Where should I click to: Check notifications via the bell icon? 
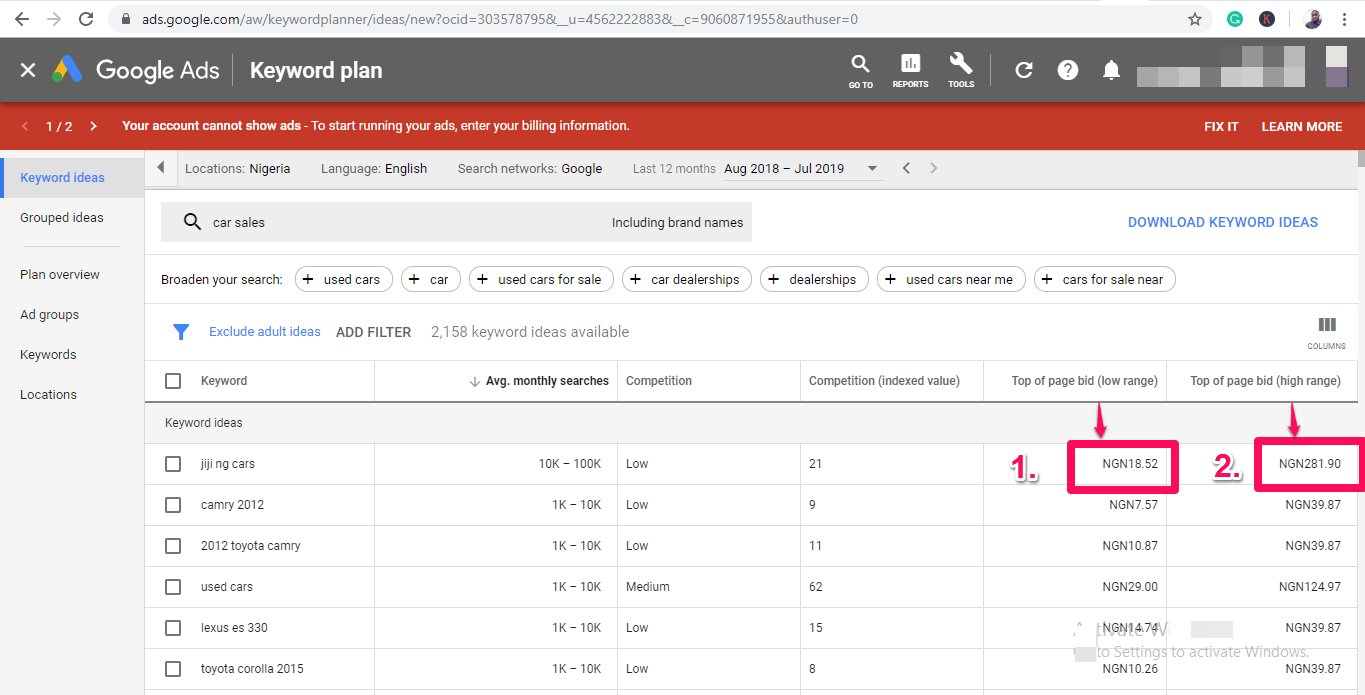coord(1111,69)
